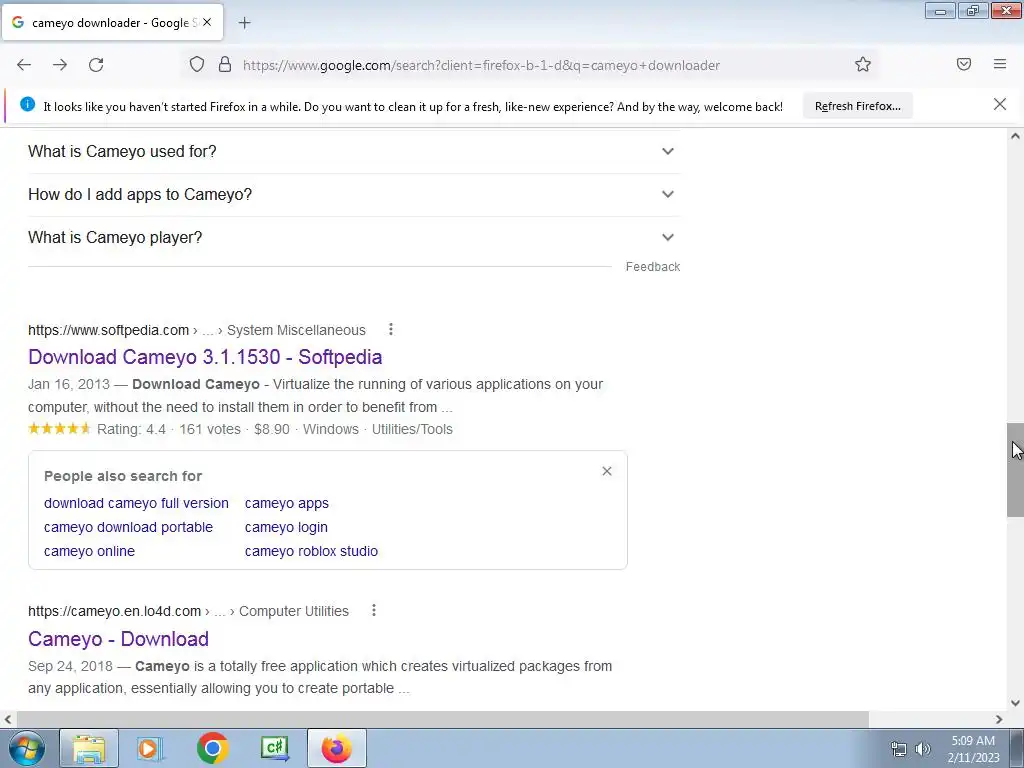Click the notification info icon
1024x768 pixels.
click(x=27, y=104)
